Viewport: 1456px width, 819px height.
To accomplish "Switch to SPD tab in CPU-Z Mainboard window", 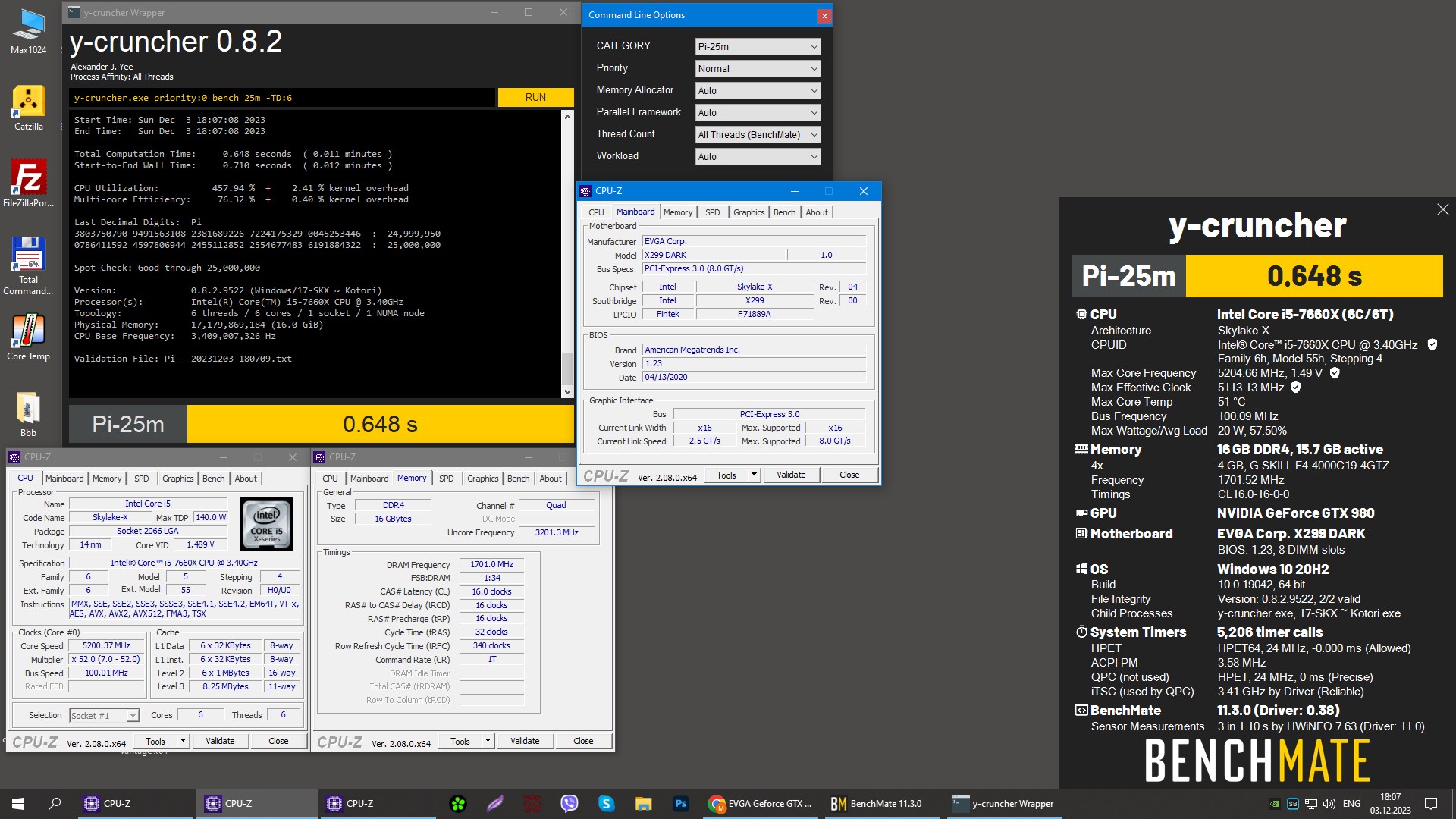I will point(712,212).
